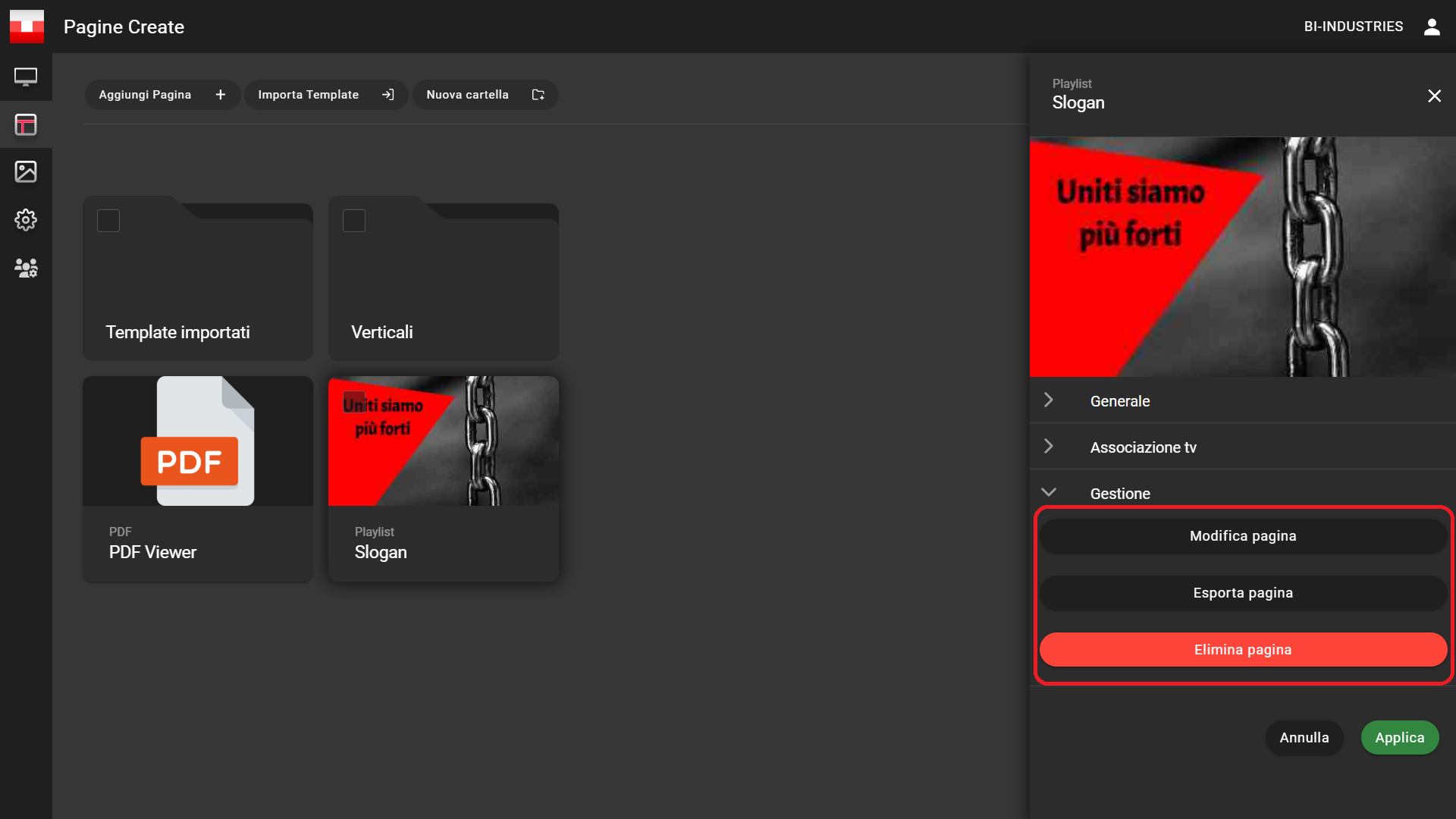Tick the Template importati folder checkbox
The width and height of the screenshot is (1456, 819).
(x=108, y=221)
